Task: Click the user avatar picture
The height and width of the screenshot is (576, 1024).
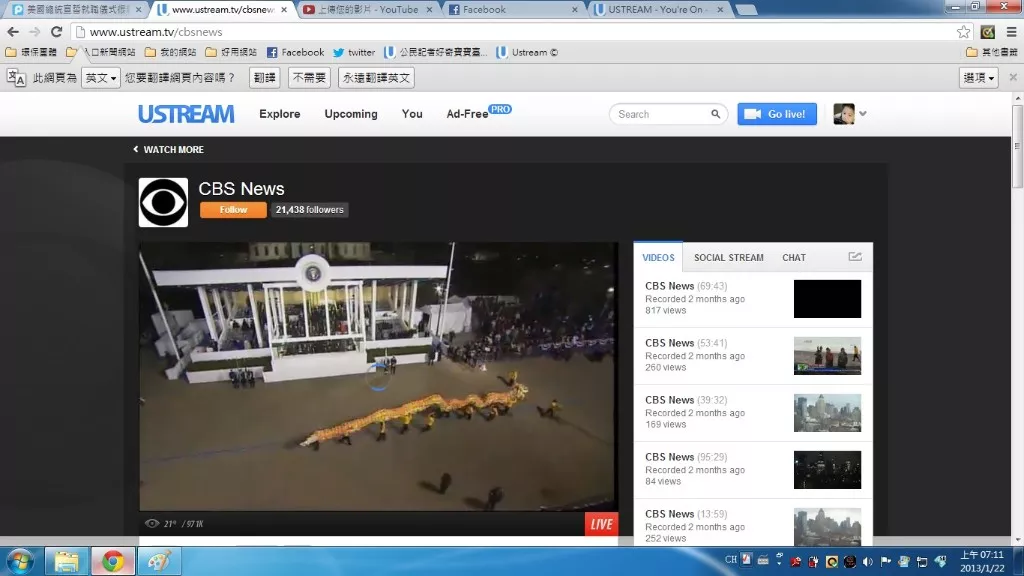Action: (844, 114)
